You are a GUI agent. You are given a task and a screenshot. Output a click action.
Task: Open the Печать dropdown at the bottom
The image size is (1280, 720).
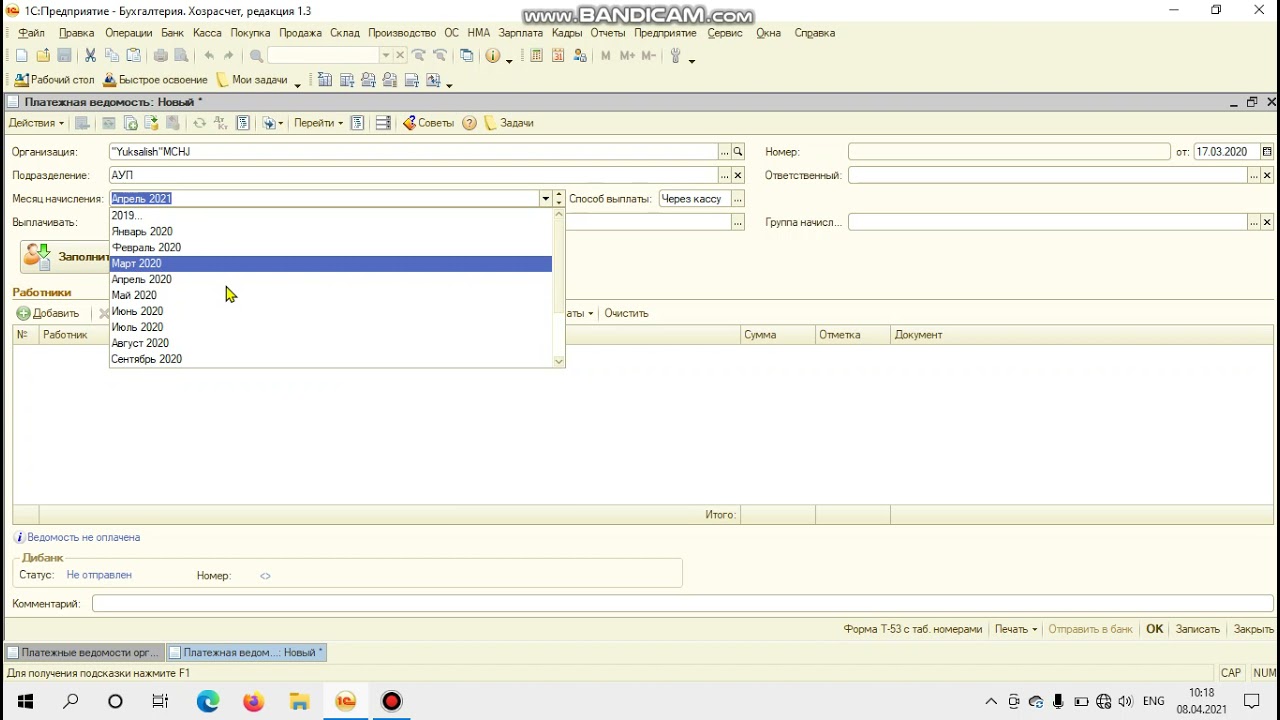(1015, 629)
